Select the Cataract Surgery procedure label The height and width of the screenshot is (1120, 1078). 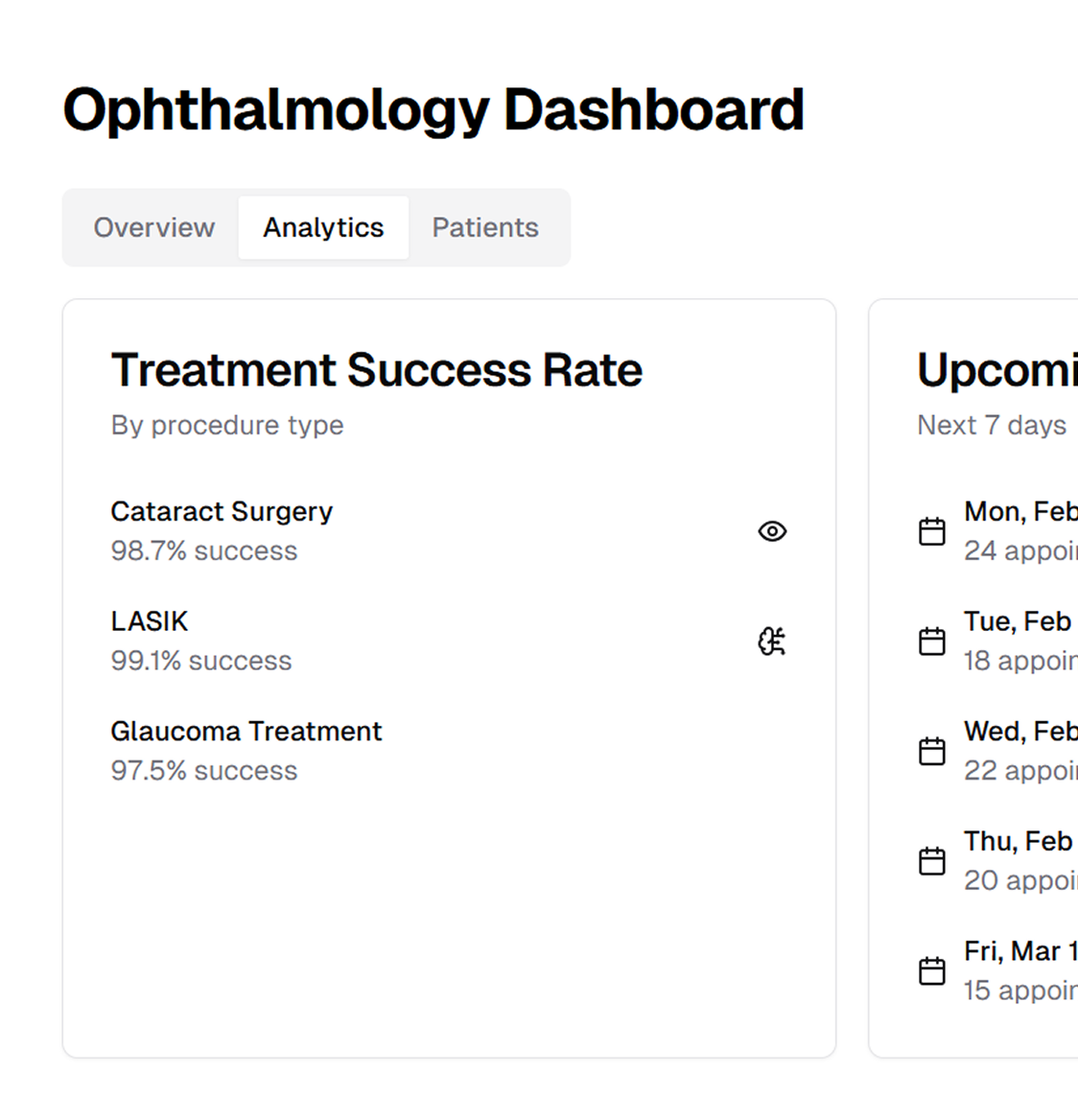click(x=222, y=512)
